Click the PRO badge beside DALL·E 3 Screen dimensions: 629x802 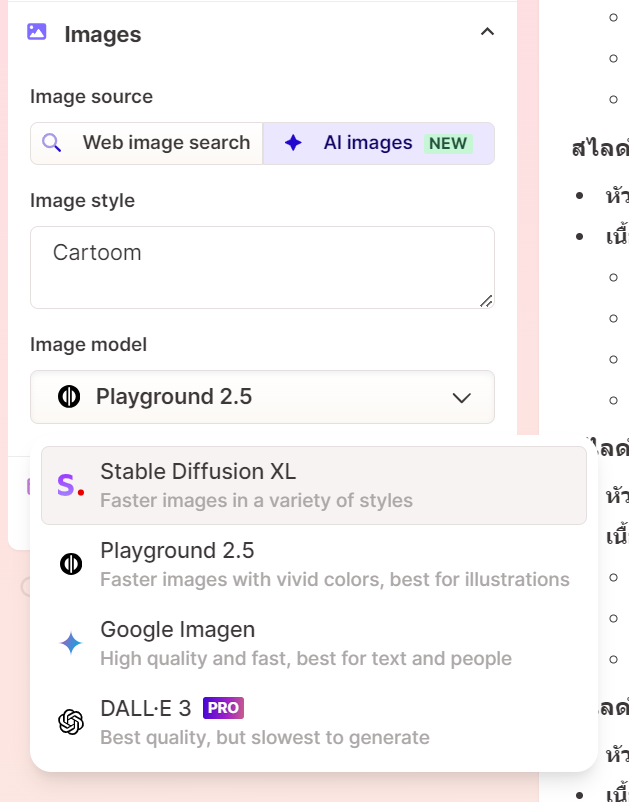pos(223,708)
